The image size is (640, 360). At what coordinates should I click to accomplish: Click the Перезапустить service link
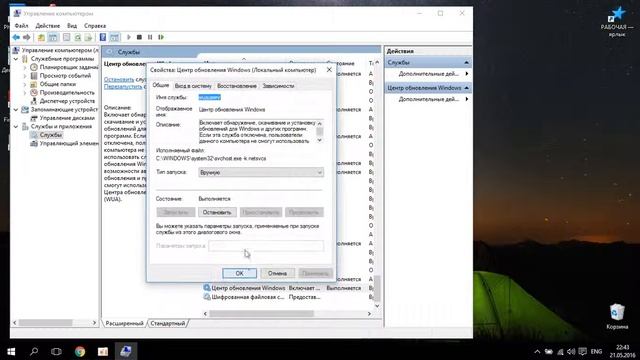tap(123, 87)
